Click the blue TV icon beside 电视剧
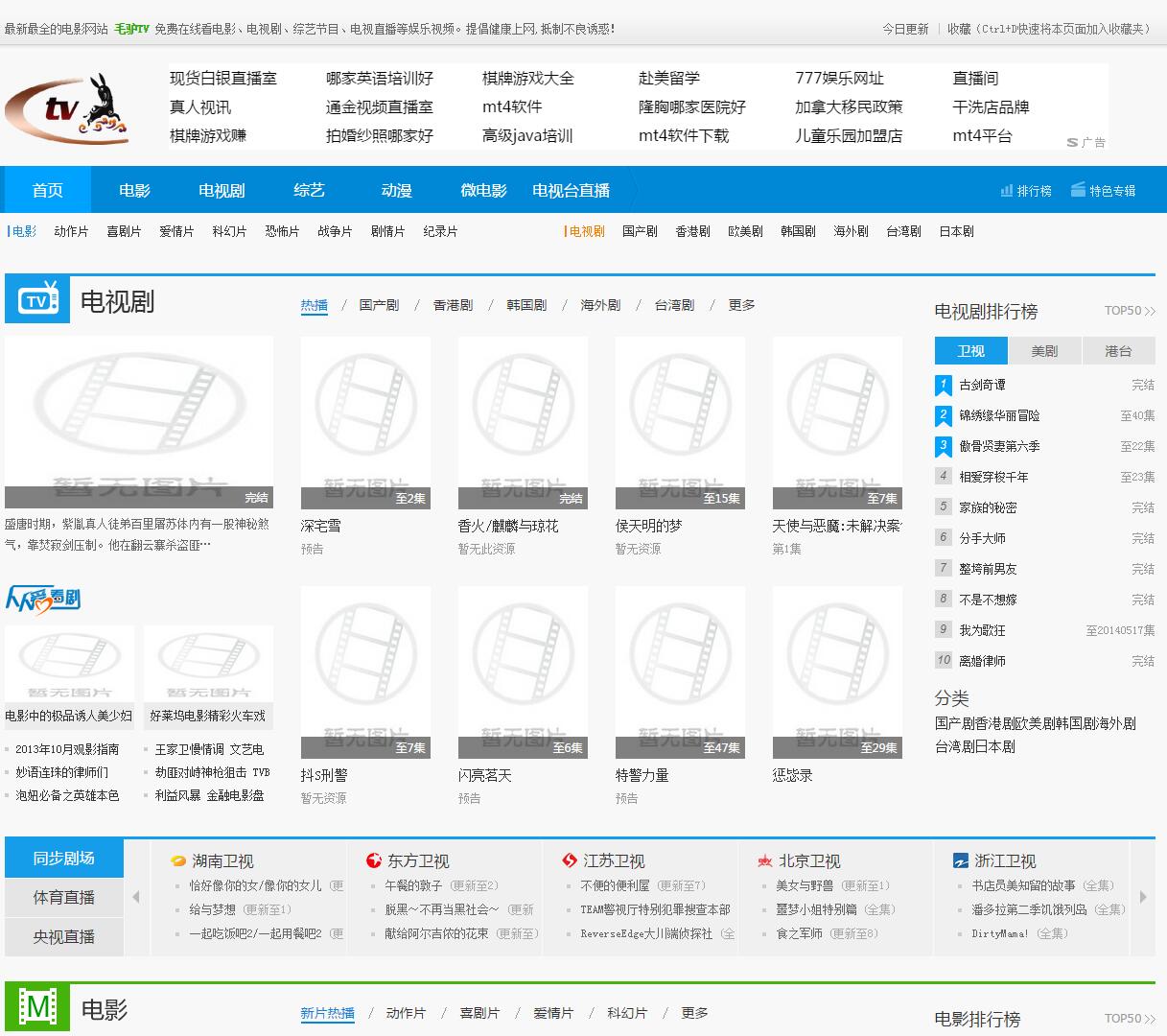This screenshot has width=1167, height=1036. pos(37,299)
